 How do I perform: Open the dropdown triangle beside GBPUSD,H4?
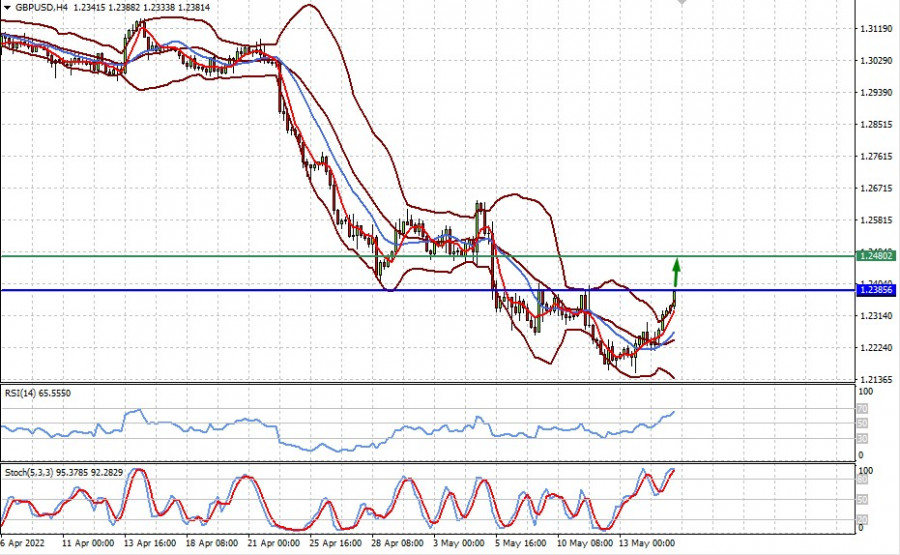pos(7,7)
